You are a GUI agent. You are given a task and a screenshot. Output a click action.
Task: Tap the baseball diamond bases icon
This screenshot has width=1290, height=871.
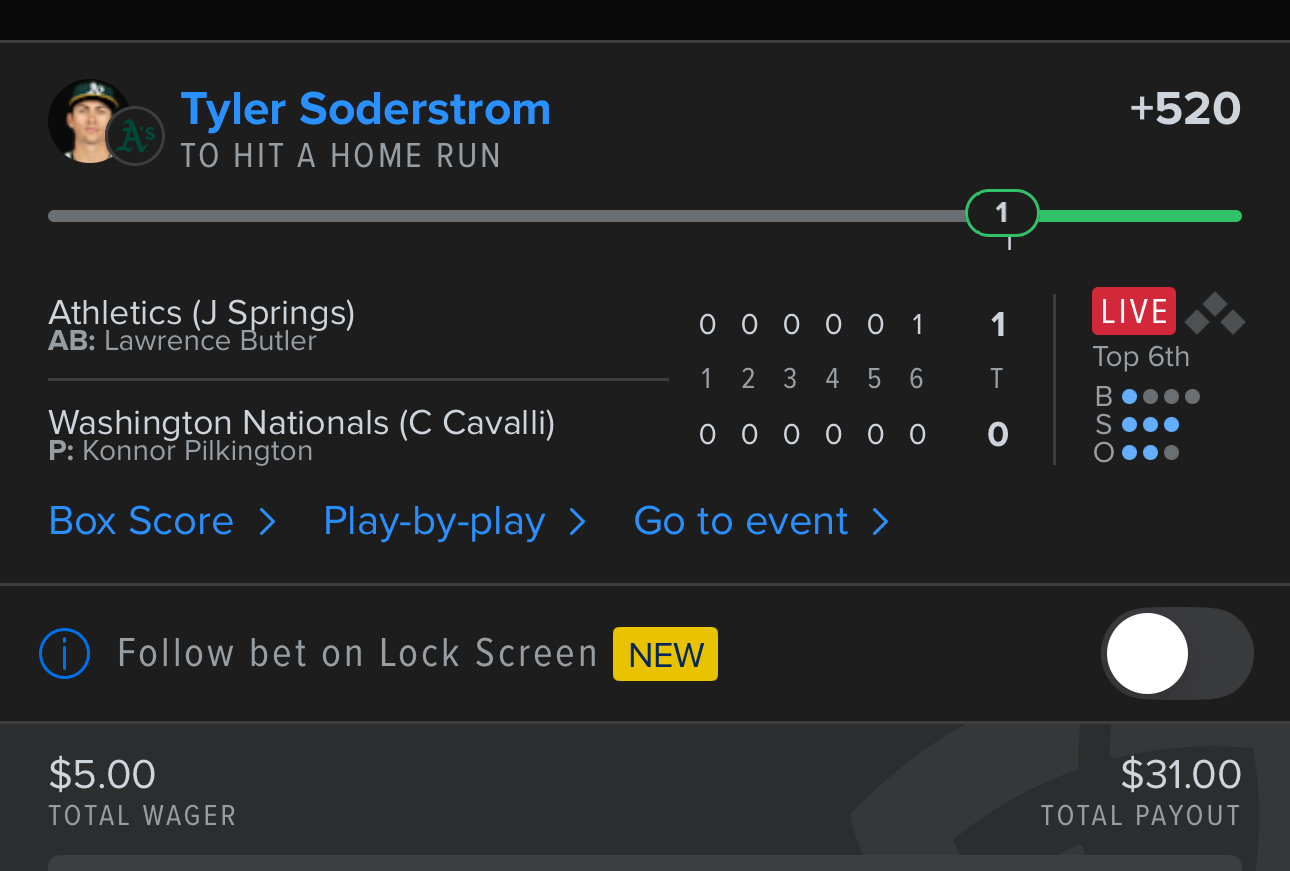pyautogui.click(x=1215, y=314)
